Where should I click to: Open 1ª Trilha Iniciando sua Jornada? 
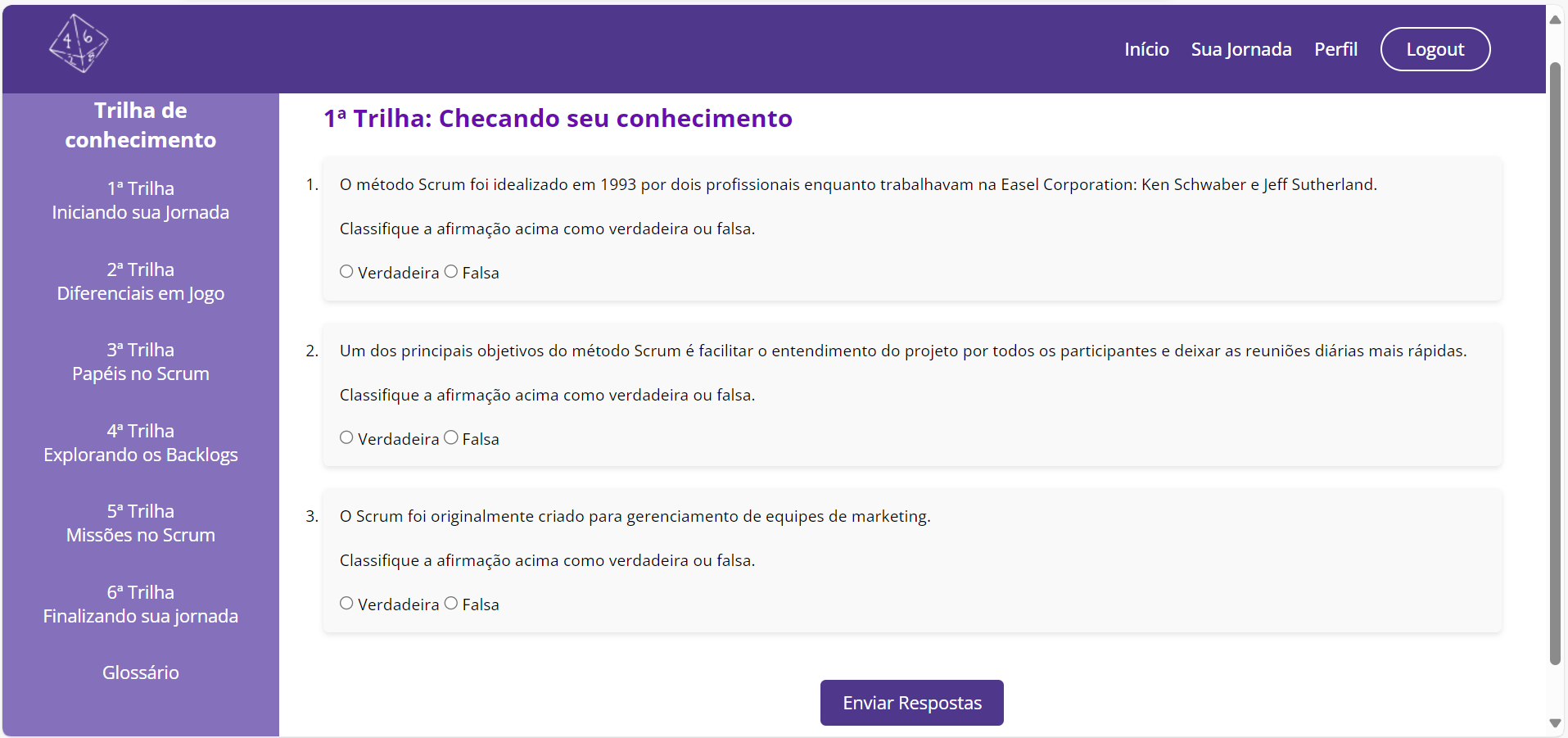pos(141,201)
